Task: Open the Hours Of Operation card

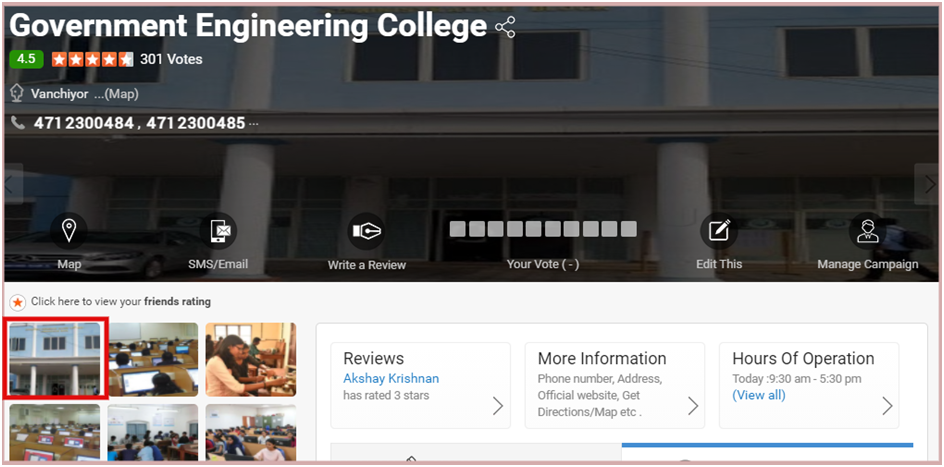Action: point(809,385)
